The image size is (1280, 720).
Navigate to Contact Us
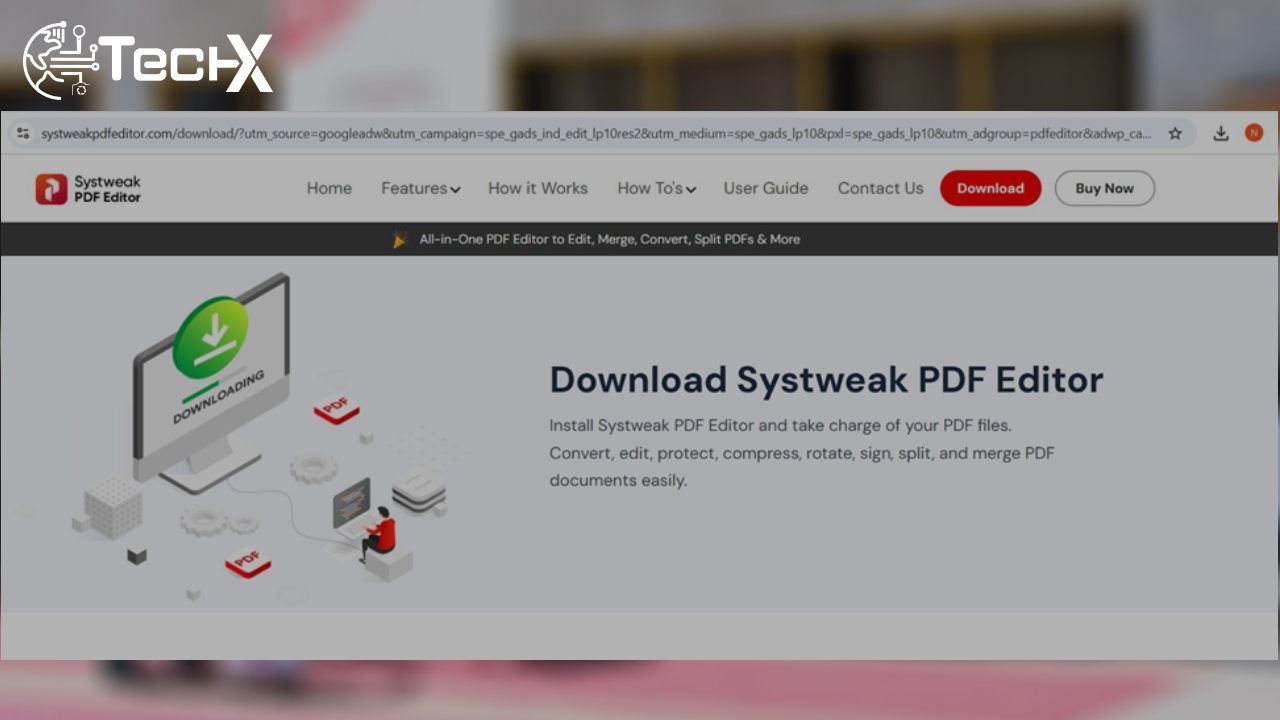pos(880,189)
